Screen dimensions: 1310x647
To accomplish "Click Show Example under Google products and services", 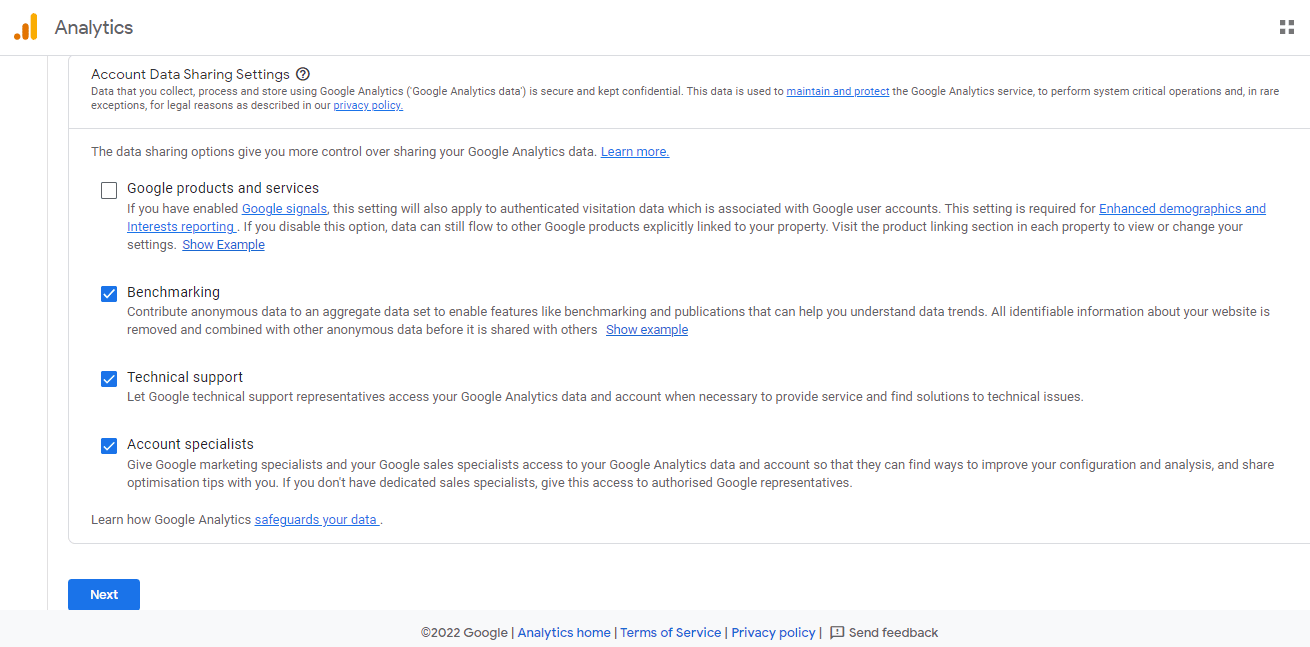I will (x=223, y=244).
